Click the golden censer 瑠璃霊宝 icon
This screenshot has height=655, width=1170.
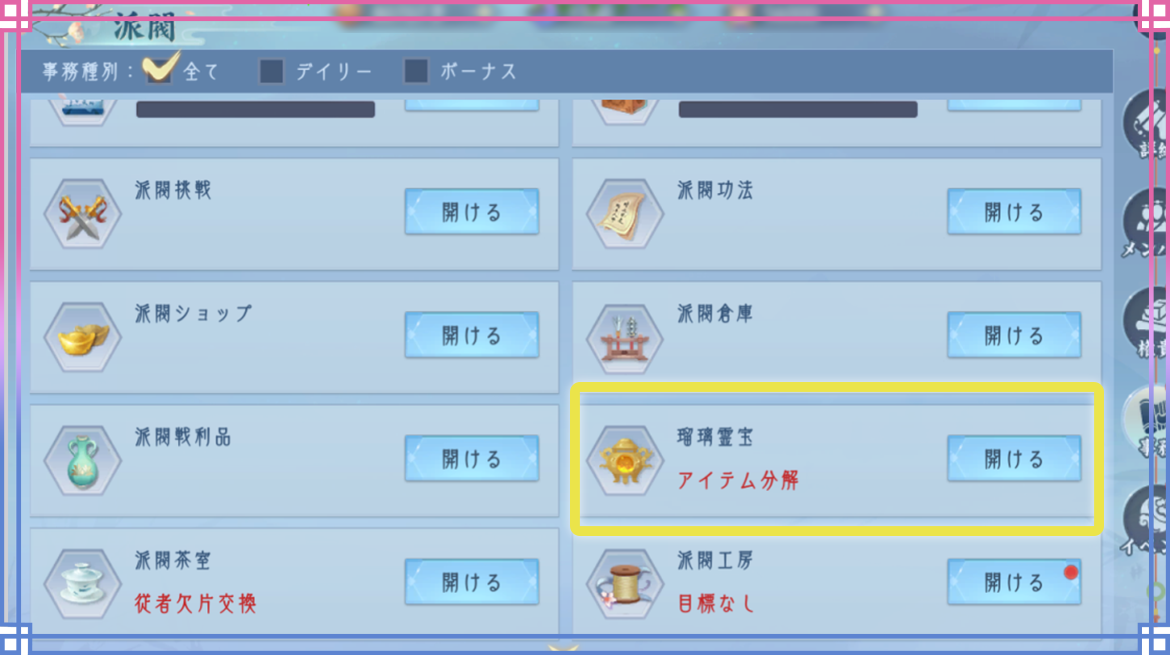pos(625,460)
